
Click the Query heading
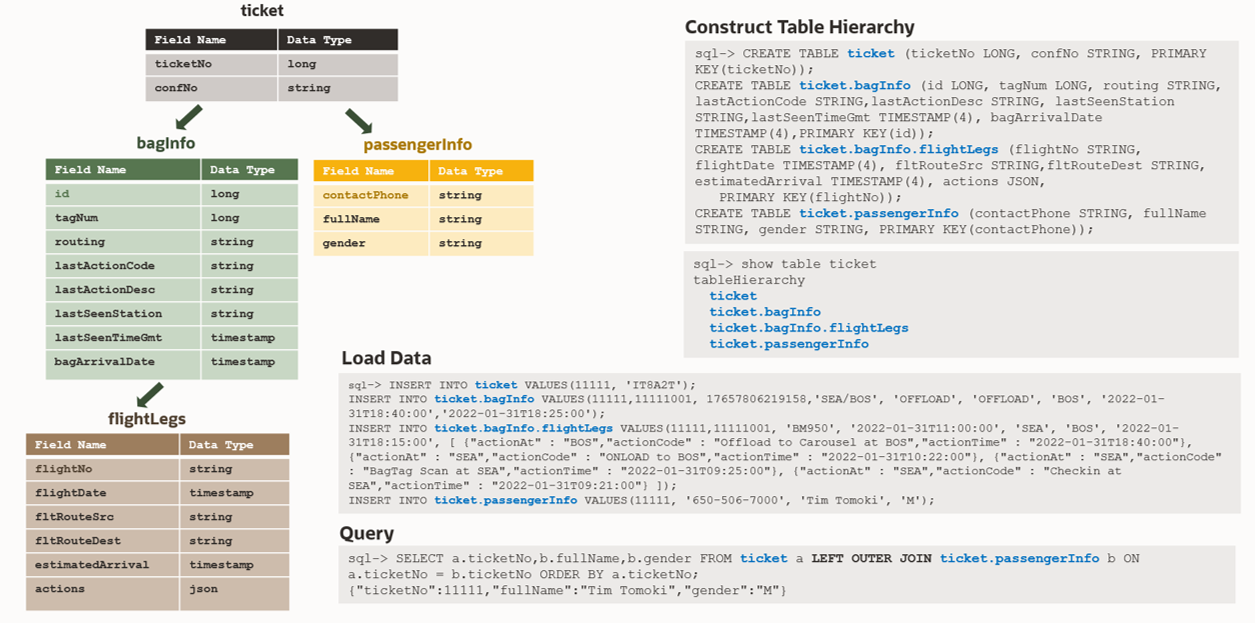coord(367,533)
